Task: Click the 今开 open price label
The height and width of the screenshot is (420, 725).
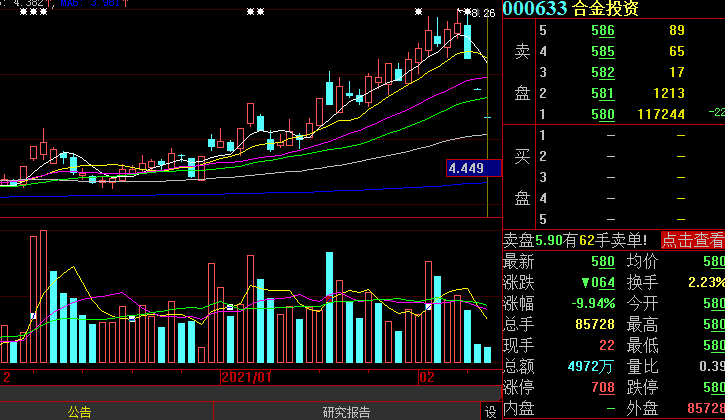Action: coord(642,303)
